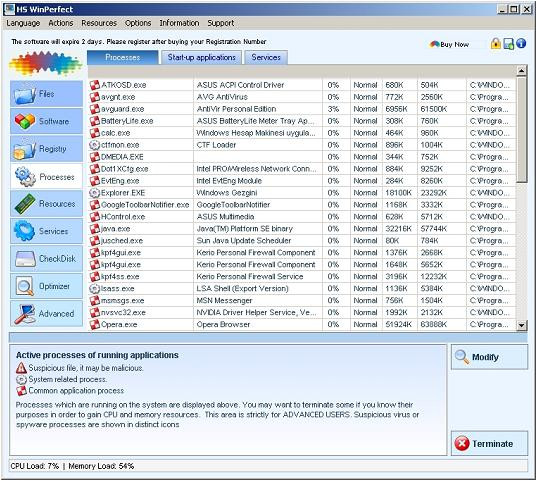The image size is (536, 481).
Task: Click the system icon beside Explorer.EXE
Action: pos(94,193)
